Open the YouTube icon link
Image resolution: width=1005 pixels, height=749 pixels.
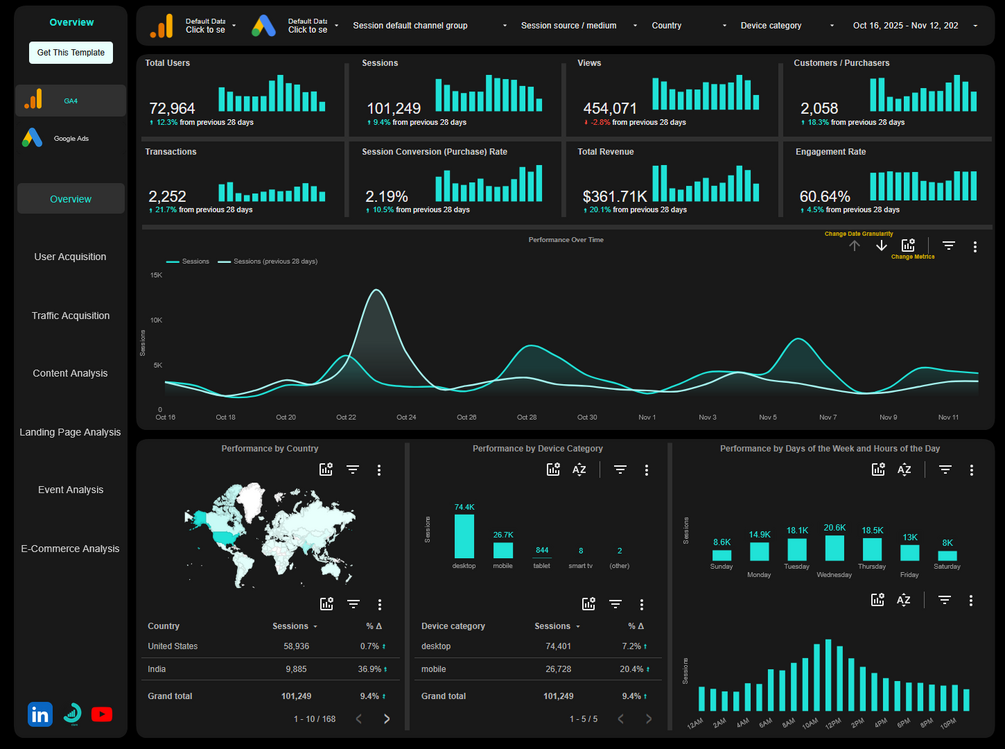pyautogui.click(x=102, y=714)
